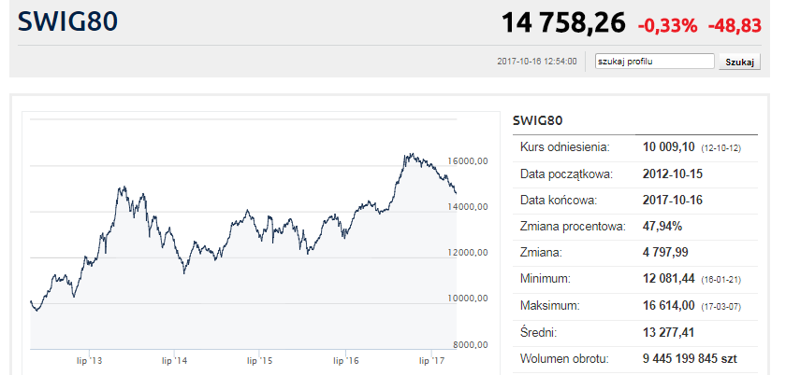The image size is (786, 375).
Task: Select the Minimum value 12 081,44
Action: click(x=668, y=279)
